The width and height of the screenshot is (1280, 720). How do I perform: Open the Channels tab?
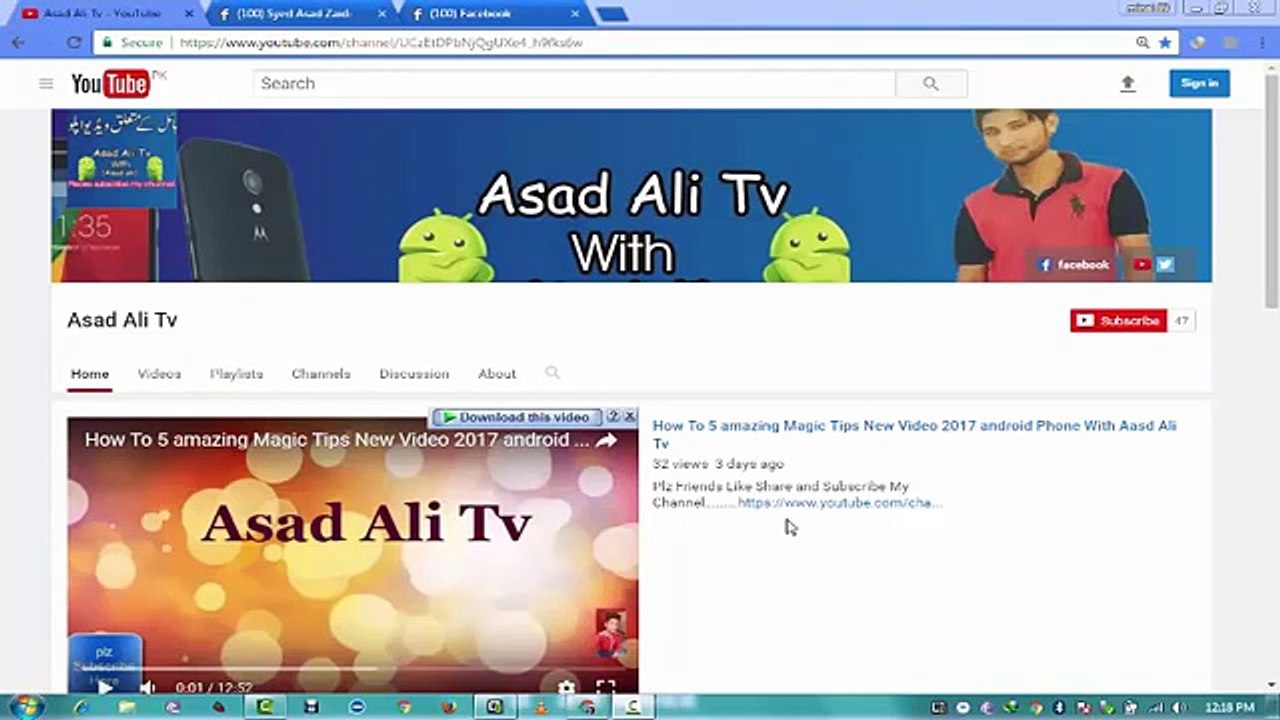[x=321, y=374]
